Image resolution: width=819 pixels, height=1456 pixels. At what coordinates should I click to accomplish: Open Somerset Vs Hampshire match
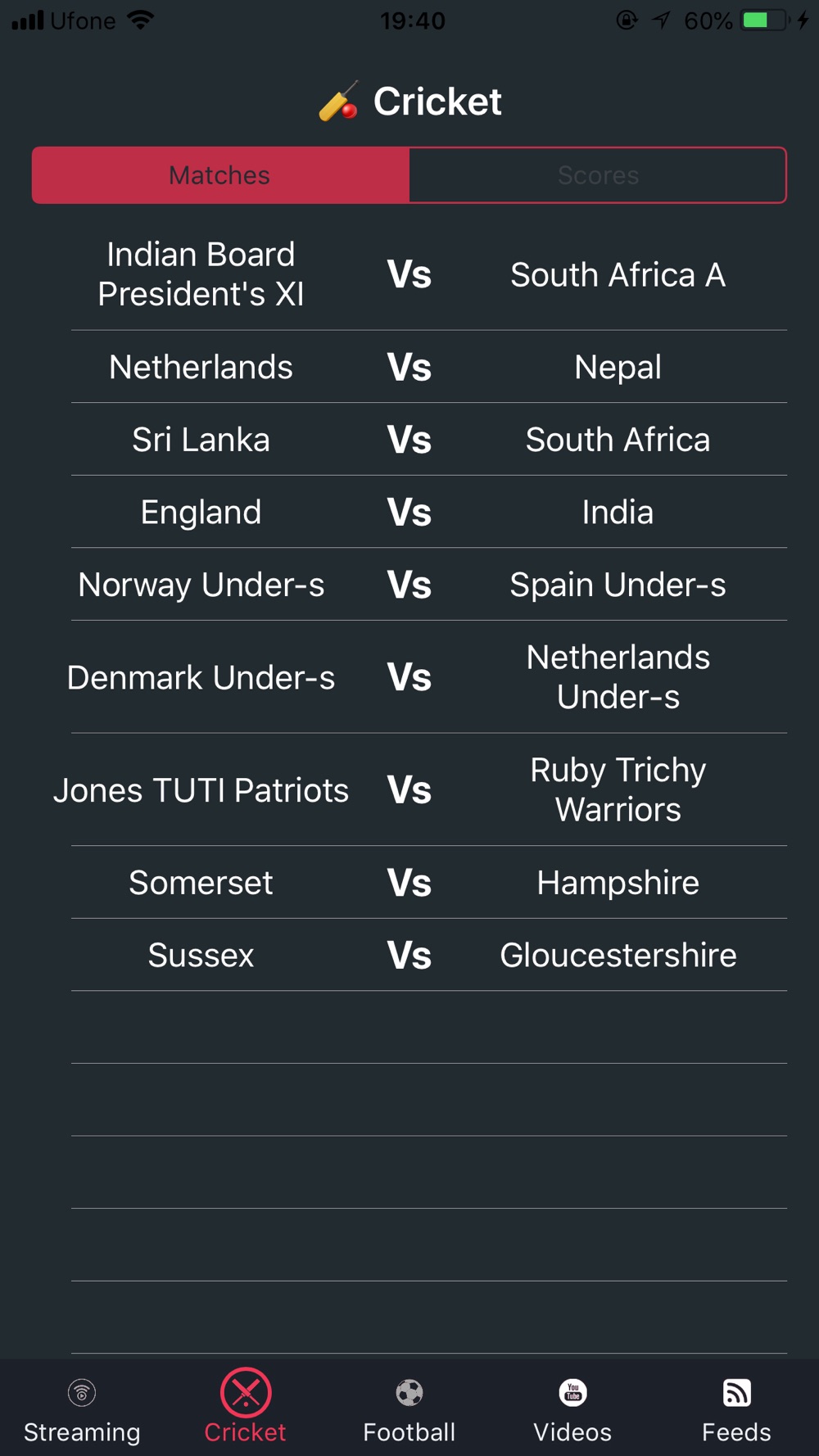point(409,883)
